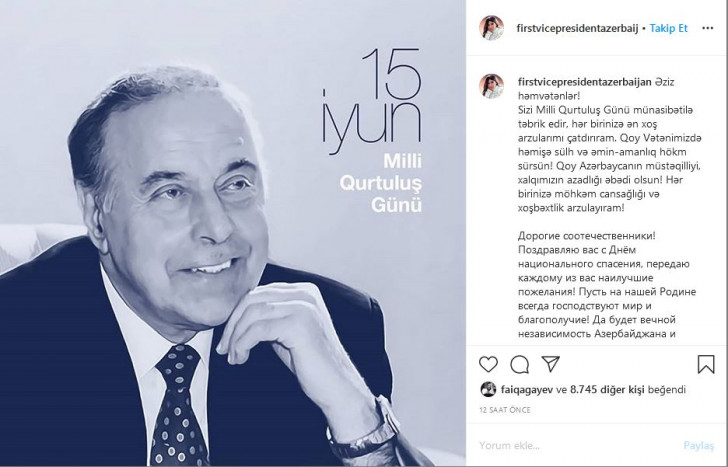Open caption author's profile avatar

coord(492,86)
